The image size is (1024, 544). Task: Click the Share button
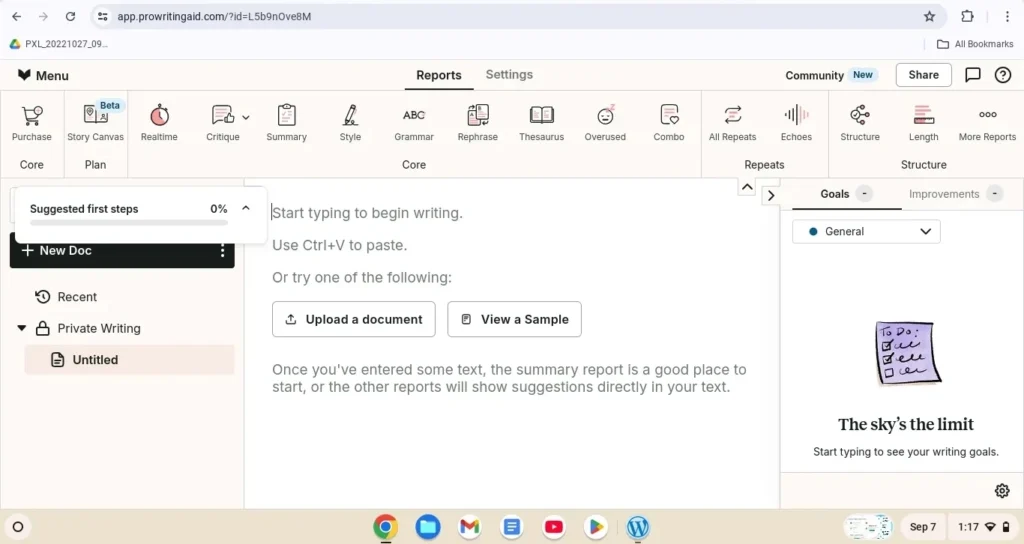[923, 75]
